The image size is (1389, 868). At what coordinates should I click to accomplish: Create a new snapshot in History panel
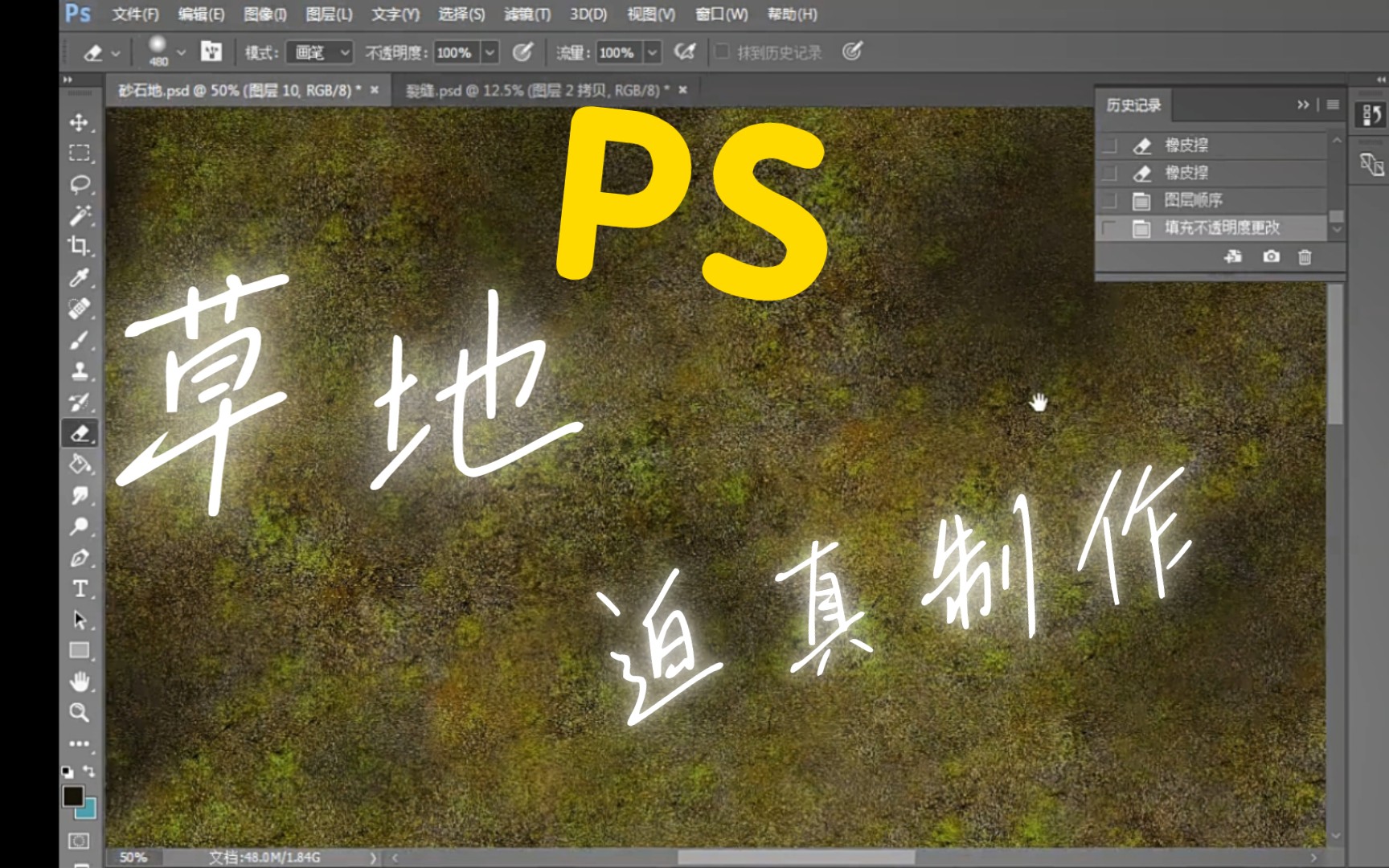1270,257
